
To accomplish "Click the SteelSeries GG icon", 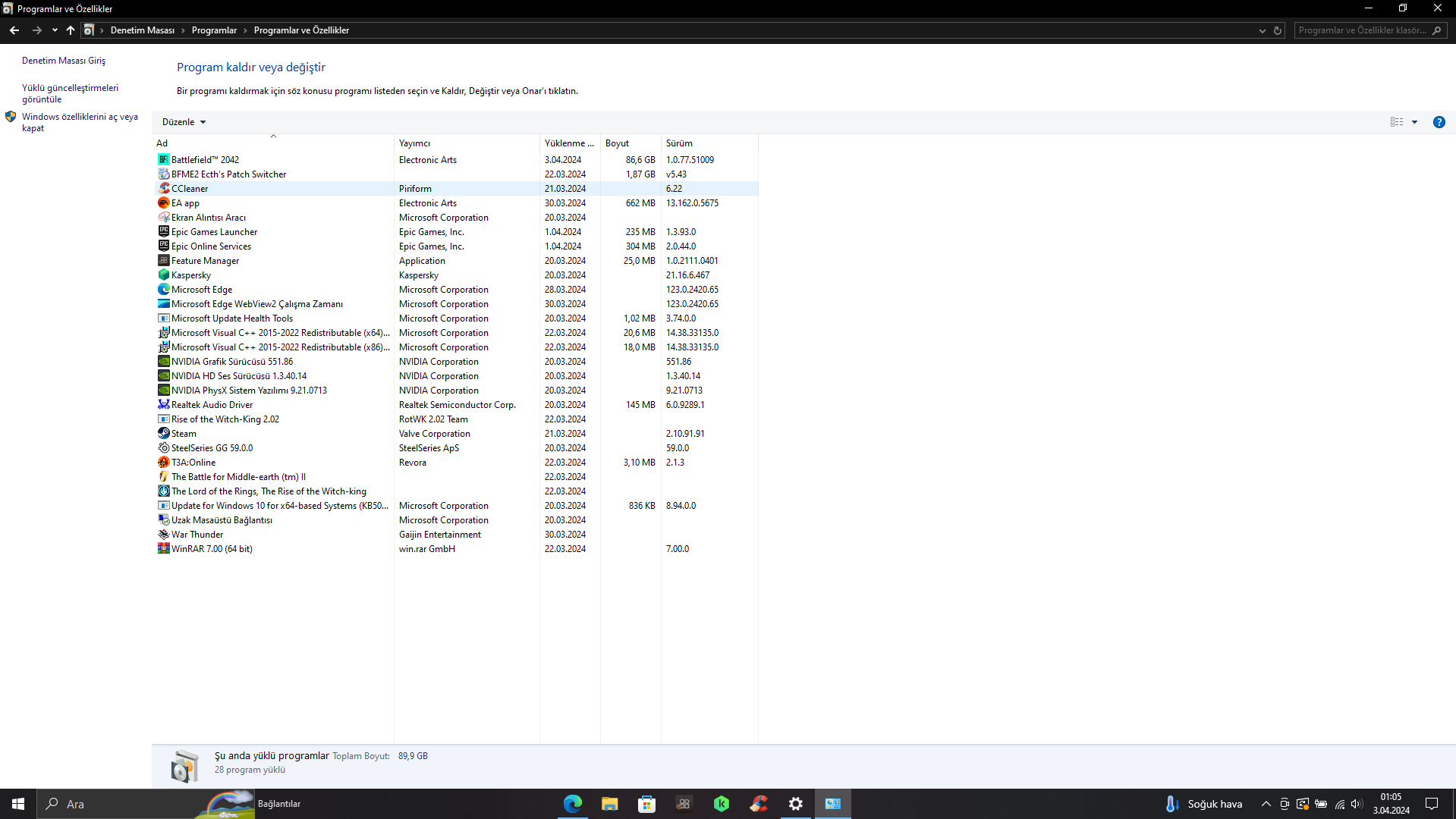I will [x=163, y=448].
